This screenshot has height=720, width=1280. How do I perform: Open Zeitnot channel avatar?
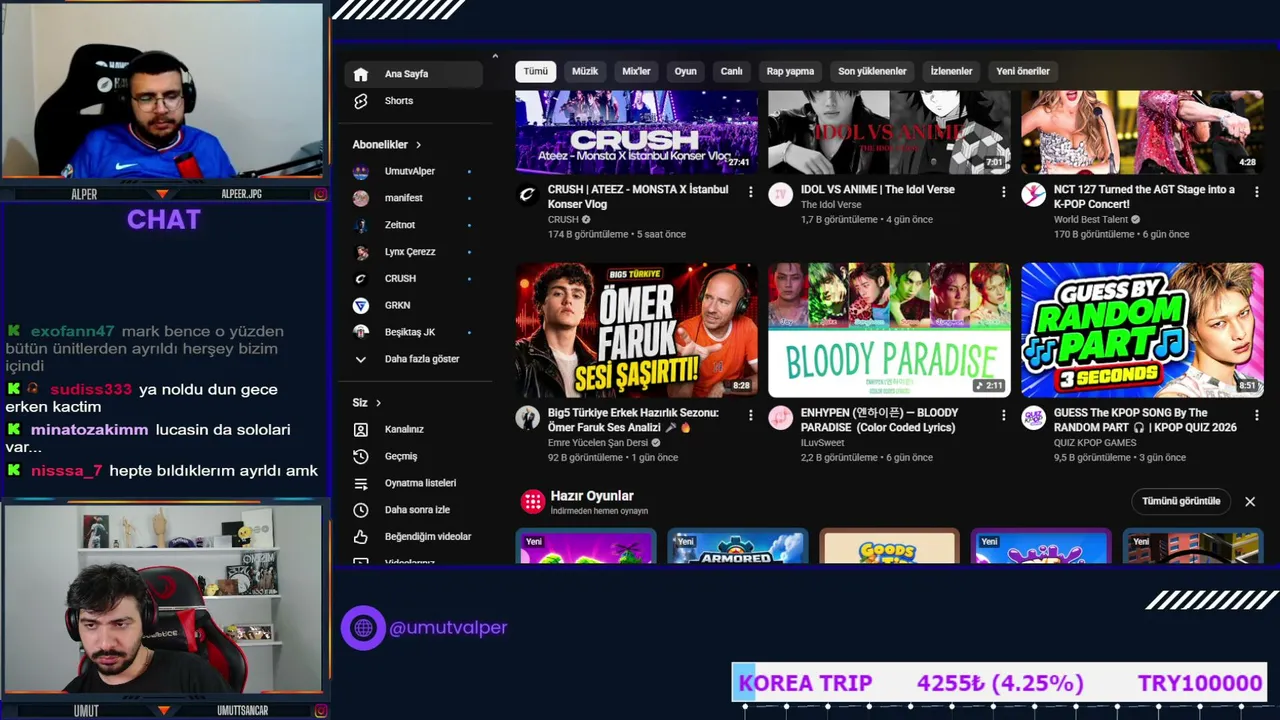coord(361,225)
